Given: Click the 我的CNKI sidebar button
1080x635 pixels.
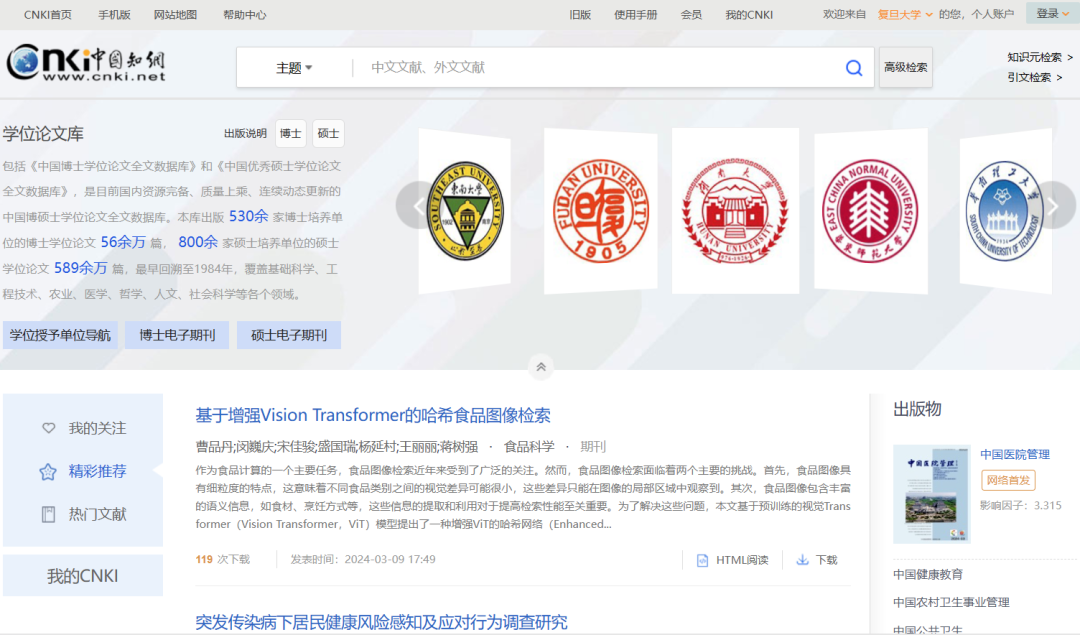Looking at the screenshot, I should (x=83, y=576).
